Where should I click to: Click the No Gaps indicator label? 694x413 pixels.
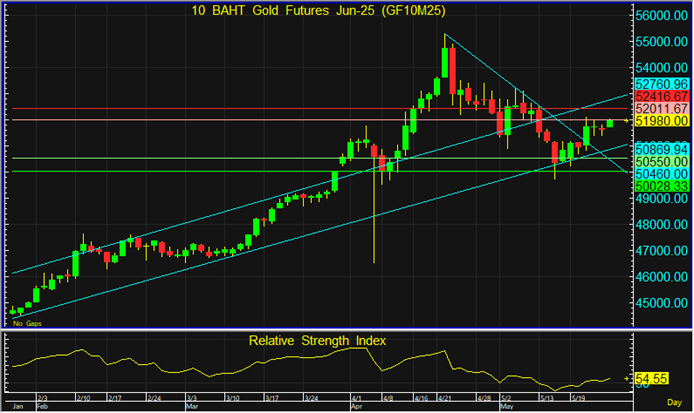(x=26, y=324)
